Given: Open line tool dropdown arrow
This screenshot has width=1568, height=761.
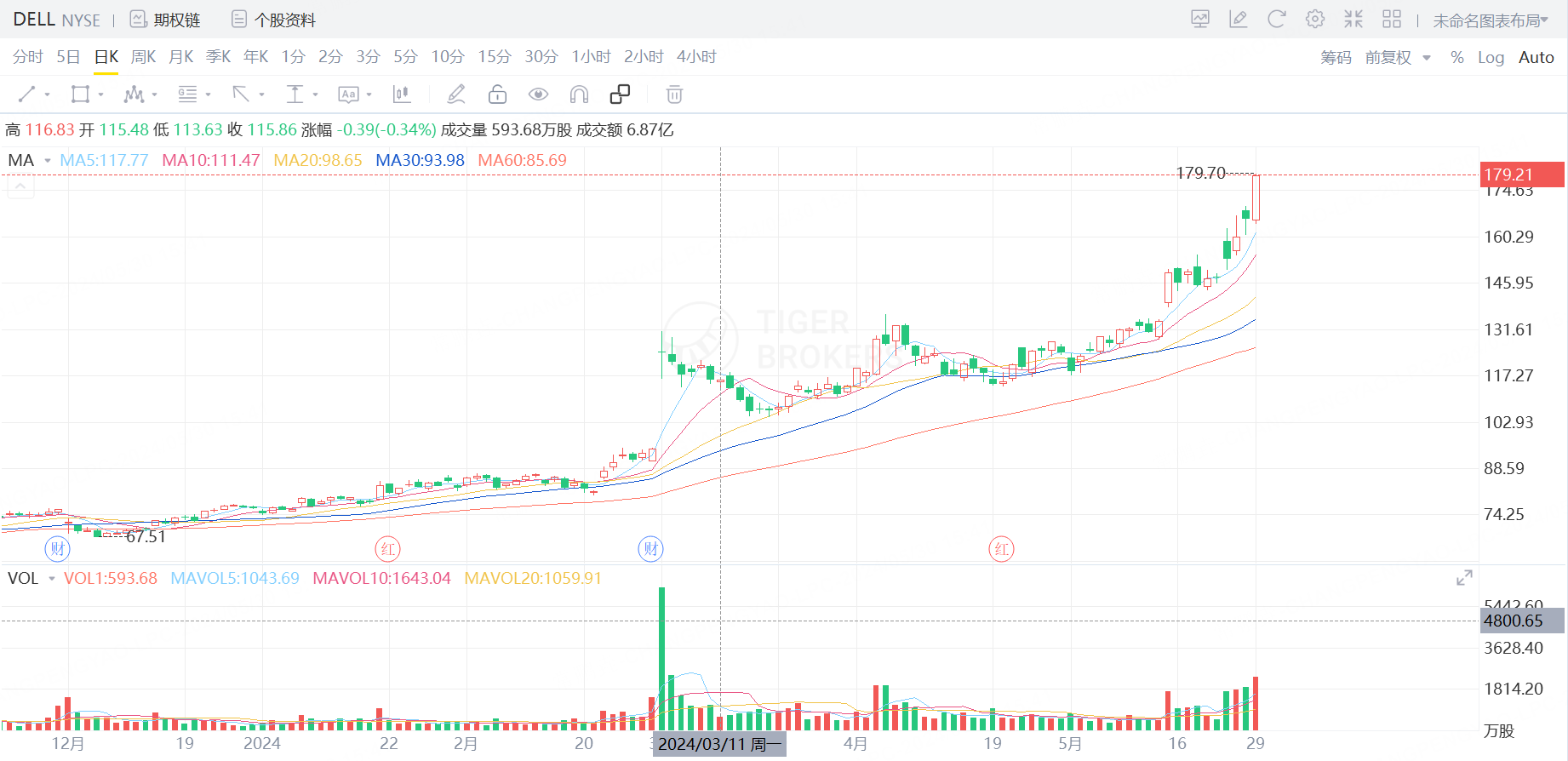Looking at the screenshot, I should [x=47, y=95].
